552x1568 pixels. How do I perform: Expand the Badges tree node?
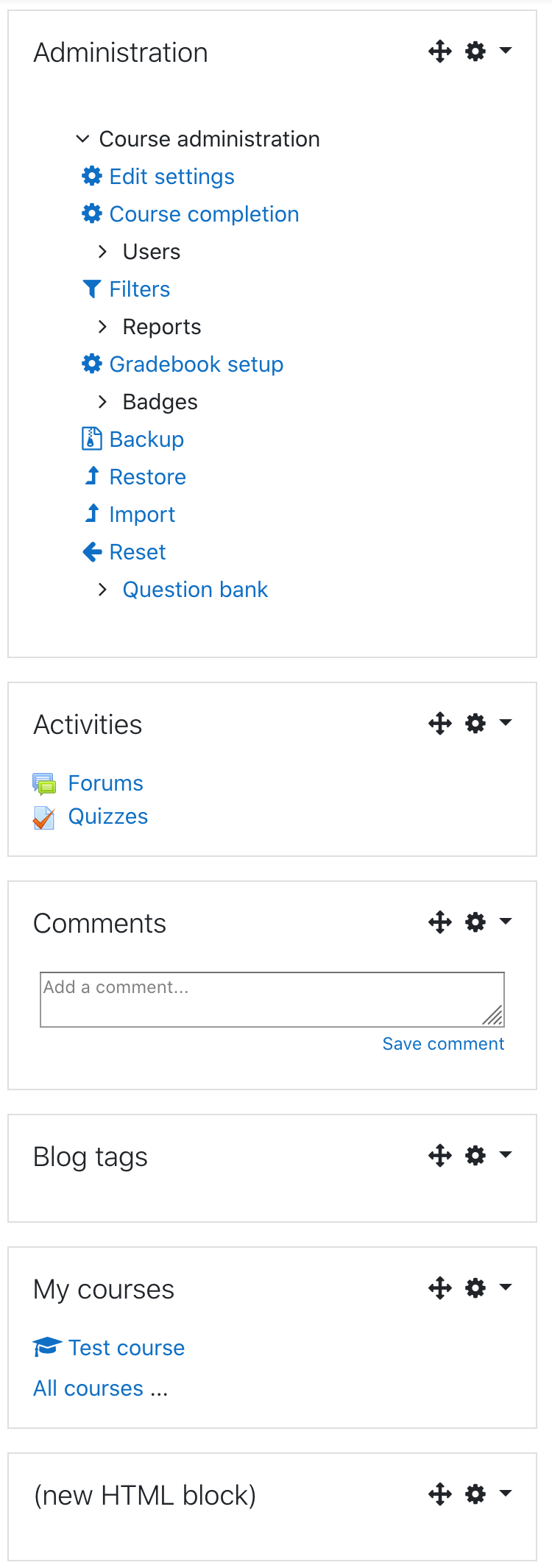point(102,401)
